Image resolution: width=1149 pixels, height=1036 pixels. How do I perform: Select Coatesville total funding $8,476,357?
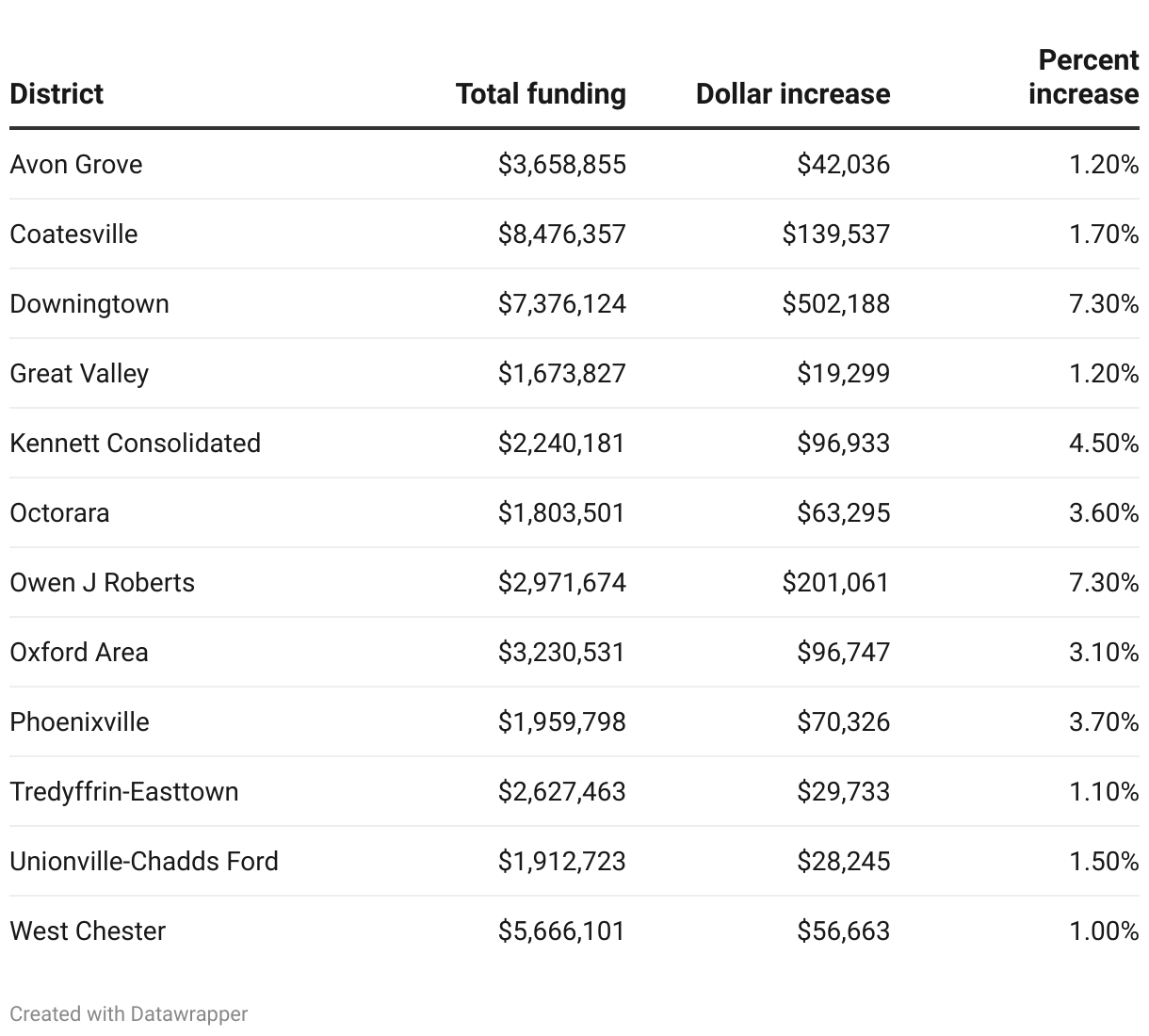click(x=561, y=235)
